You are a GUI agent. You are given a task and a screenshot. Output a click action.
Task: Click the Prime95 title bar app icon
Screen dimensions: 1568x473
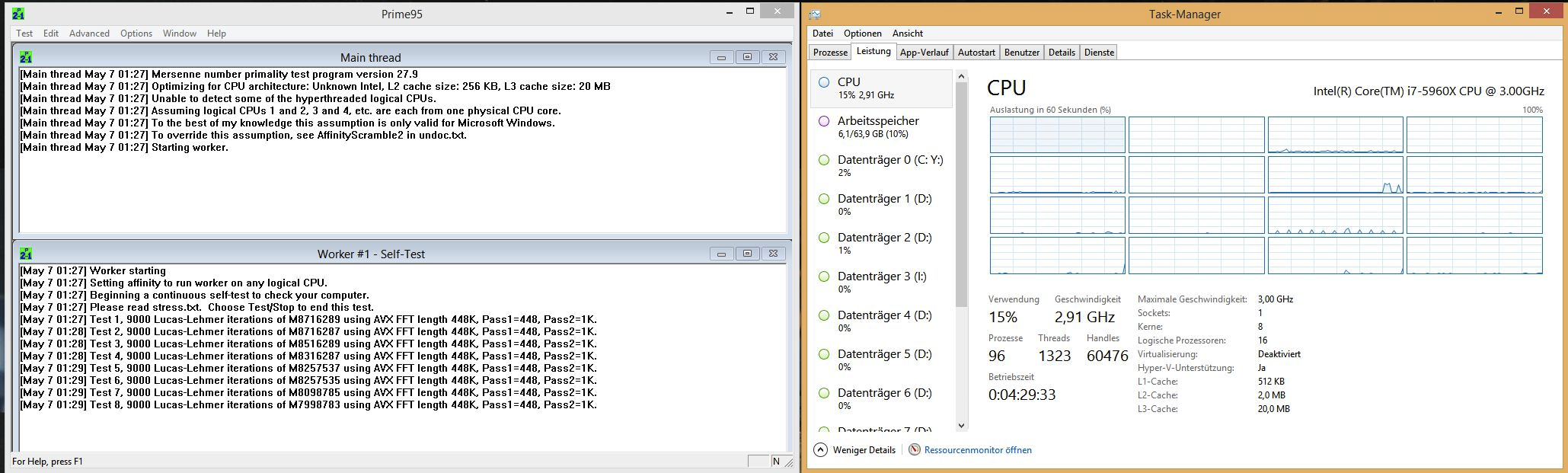coord(18,13)
